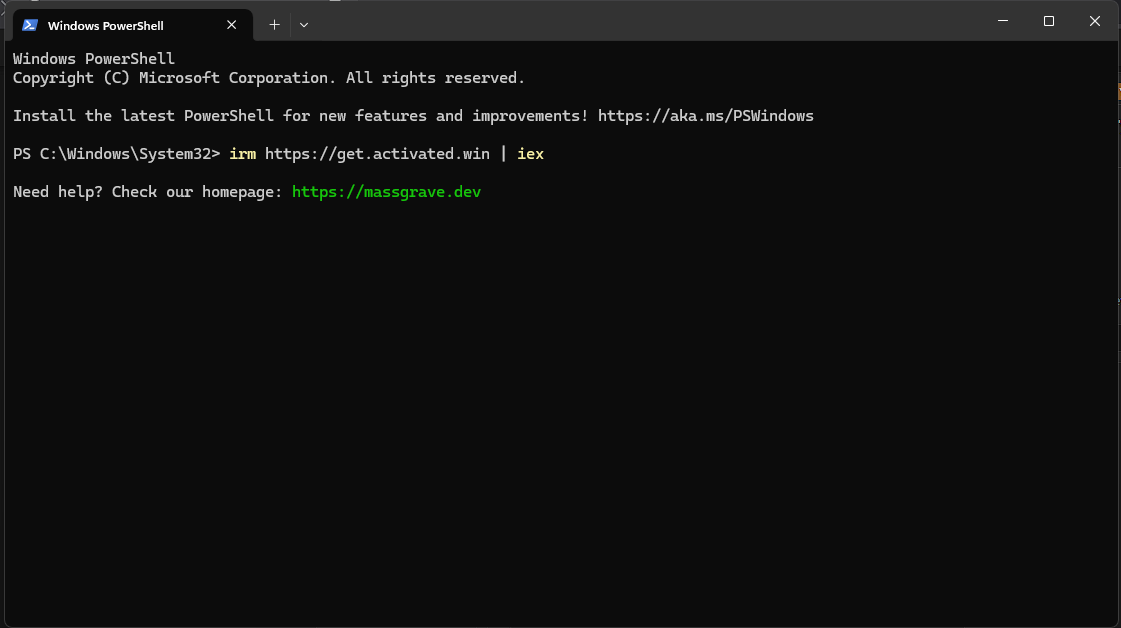Click the yellow iex command word

coord(530,154)
